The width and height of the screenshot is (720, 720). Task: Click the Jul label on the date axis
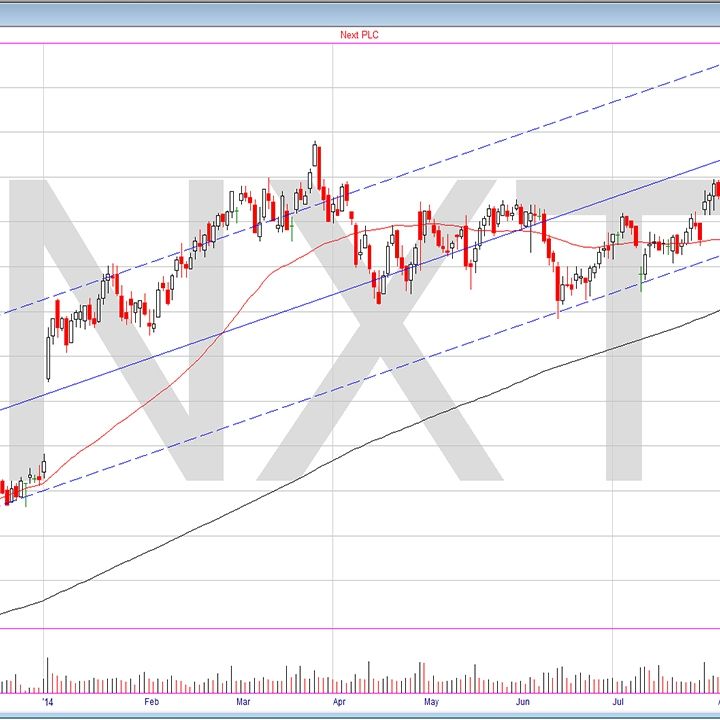[620, 702]
